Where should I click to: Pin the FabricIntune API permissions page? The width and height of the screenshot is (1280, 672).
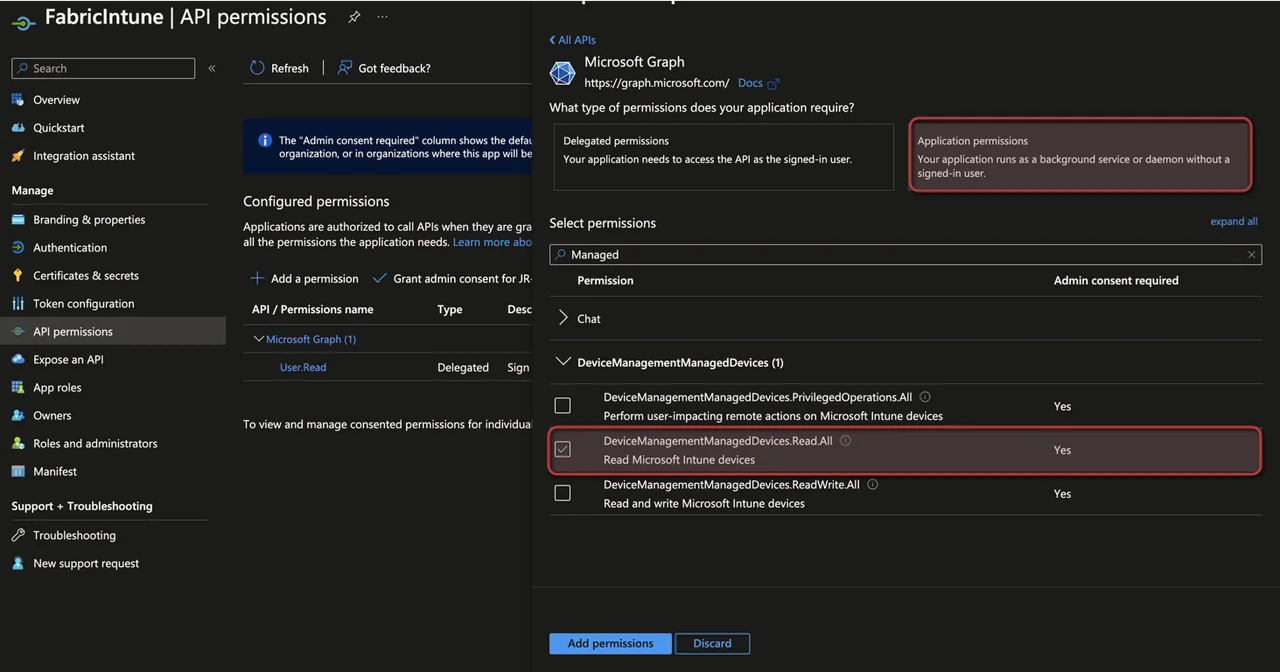click(354, 17)
